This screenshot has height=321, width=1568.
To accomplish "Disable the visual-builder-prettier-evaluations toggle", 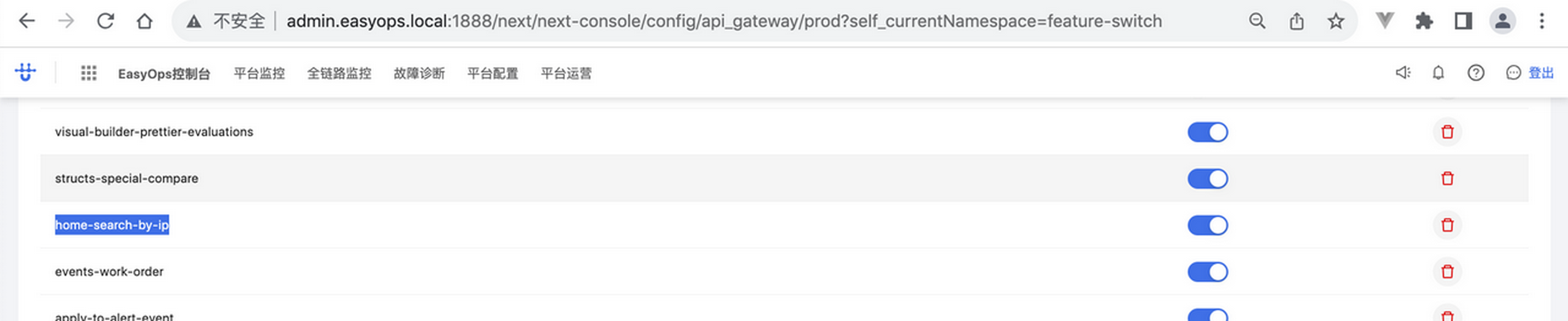I will tap(1208, 132).
